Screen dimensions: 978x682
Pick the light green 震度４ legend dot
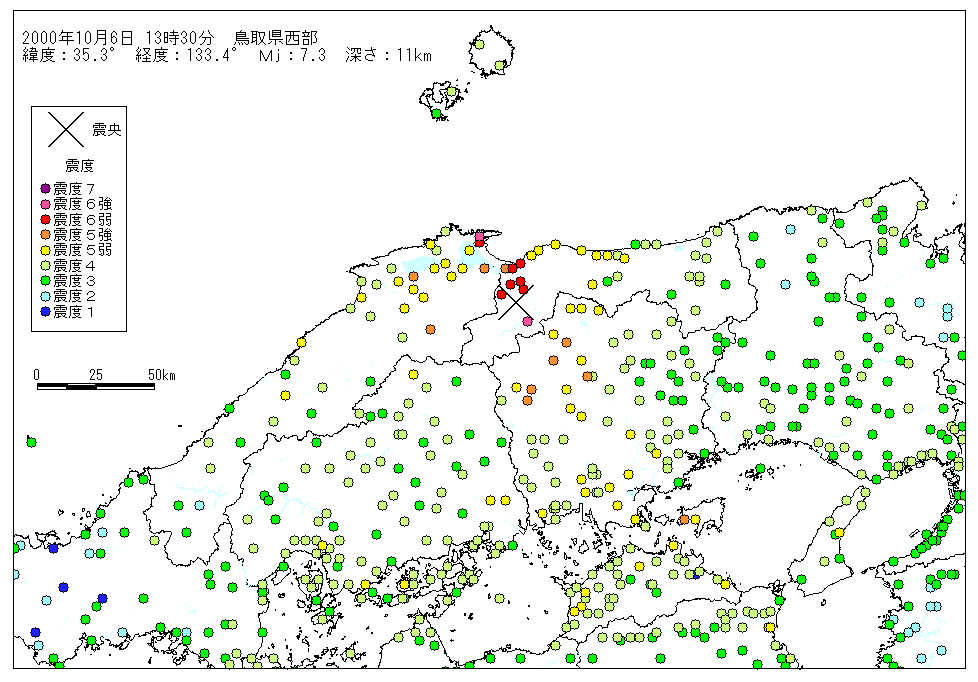click(x=45, y=266)
